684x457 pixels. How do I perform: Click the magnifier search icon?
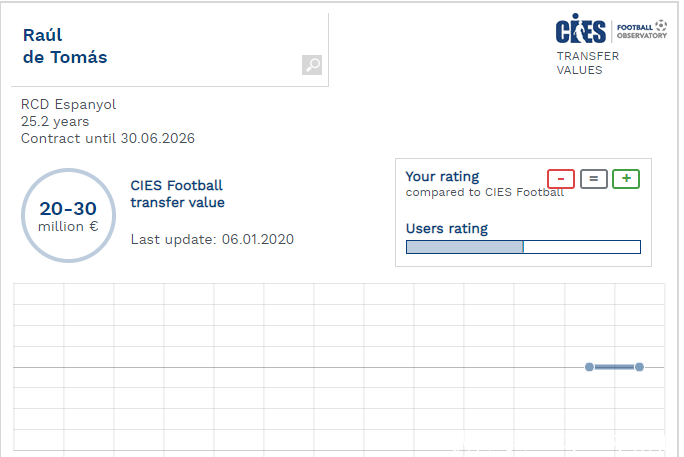312,65
